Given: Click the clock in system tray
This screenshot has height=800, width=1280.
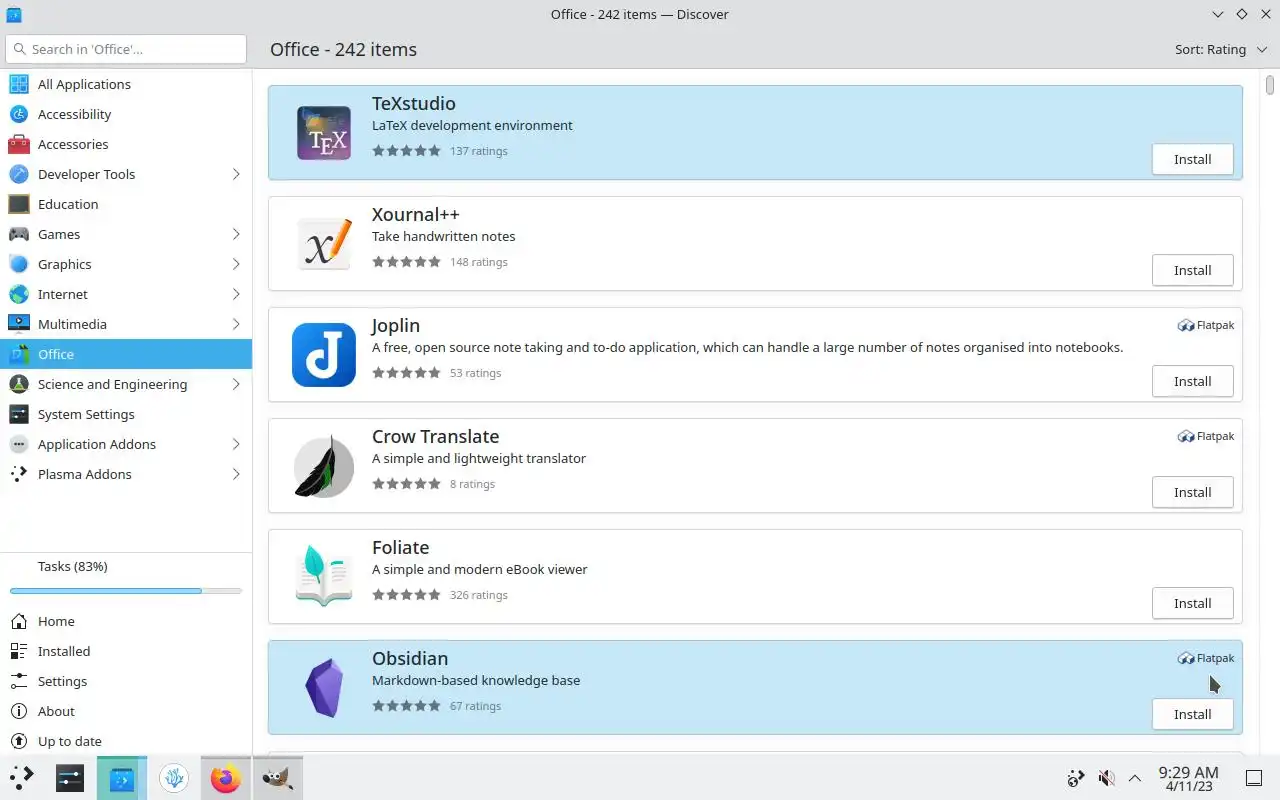Looking at the screenshot, I should pos(1188,778).
